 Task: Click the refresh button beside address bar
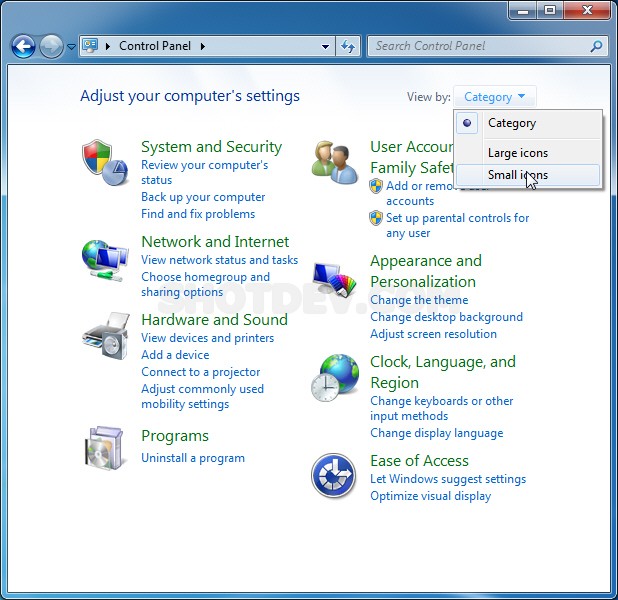tap(348, 46)
